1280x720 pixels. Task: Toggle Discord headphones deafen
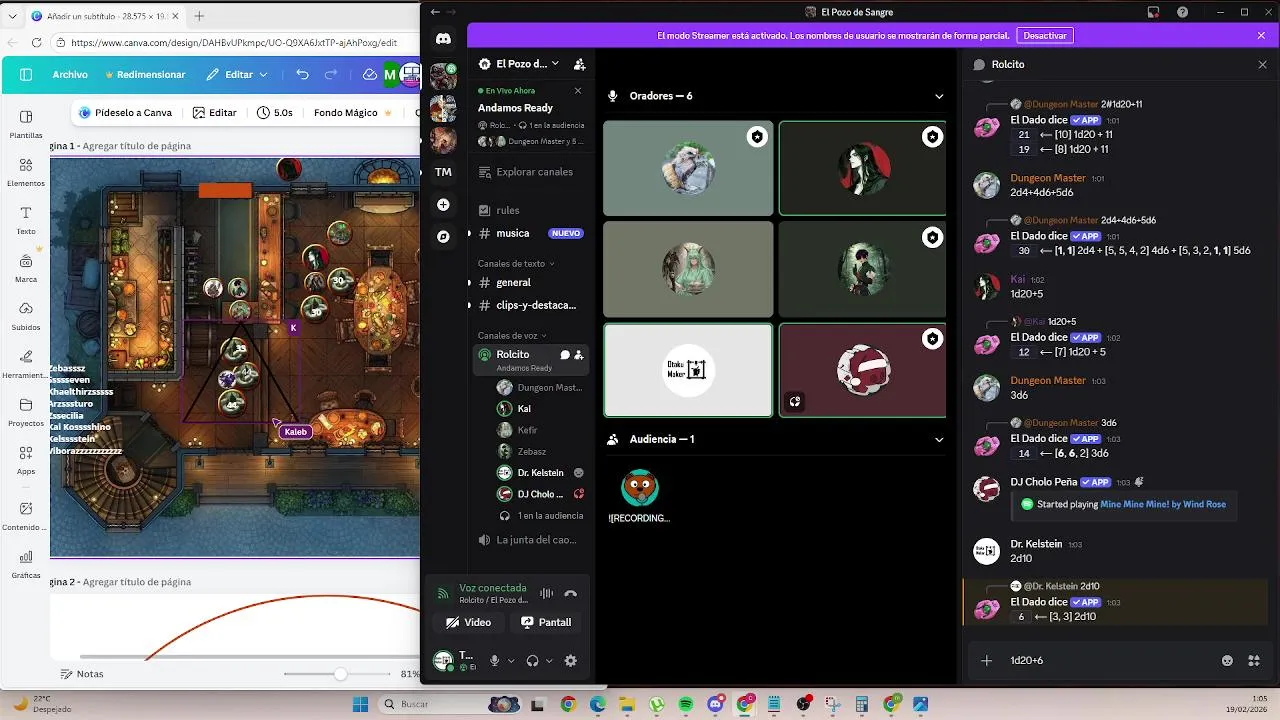click(x=532, y=661)
